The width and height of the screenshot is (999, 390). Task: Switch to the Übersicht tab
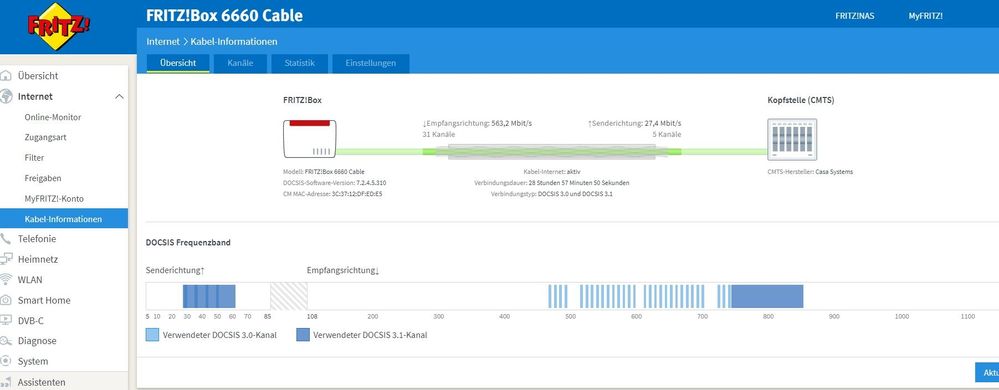(x=178, y=63)
